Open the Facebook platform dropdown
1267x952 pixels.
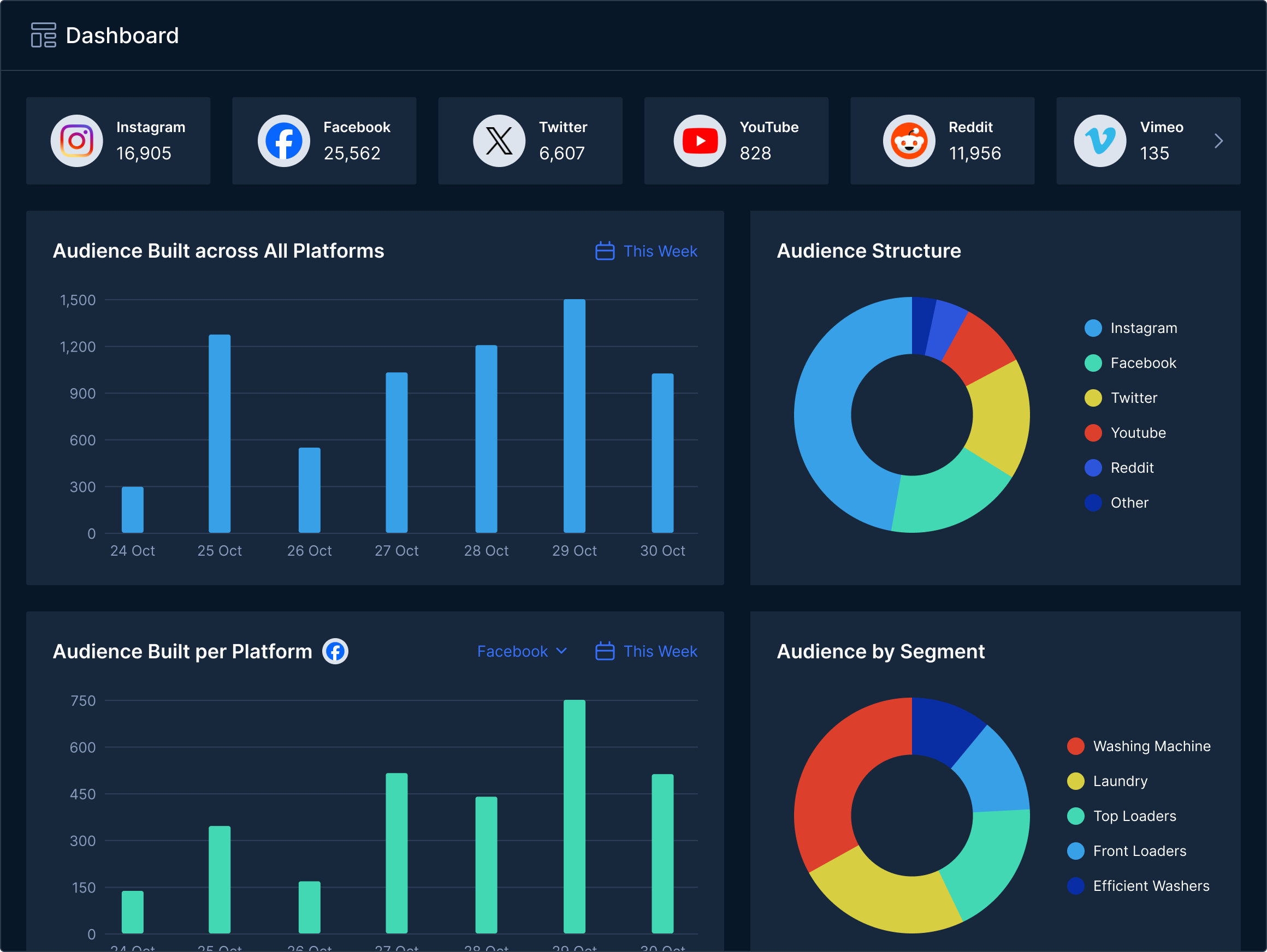[x=522, y=651]
